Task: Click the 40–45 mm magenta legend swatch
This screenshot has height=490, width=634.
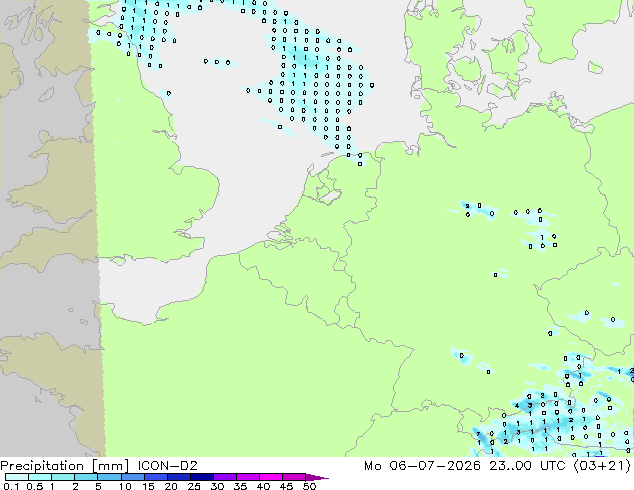Action: coord(271,477)
